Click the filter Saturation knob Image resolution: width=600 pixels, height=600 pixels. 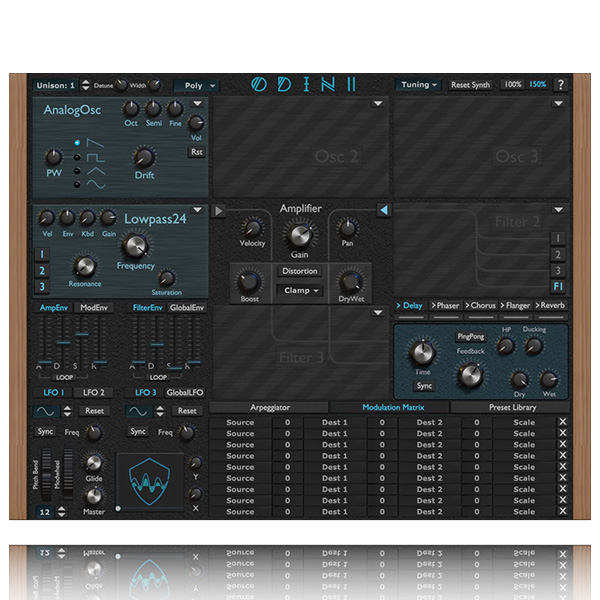pyautogui.click(x=166, y=278)
